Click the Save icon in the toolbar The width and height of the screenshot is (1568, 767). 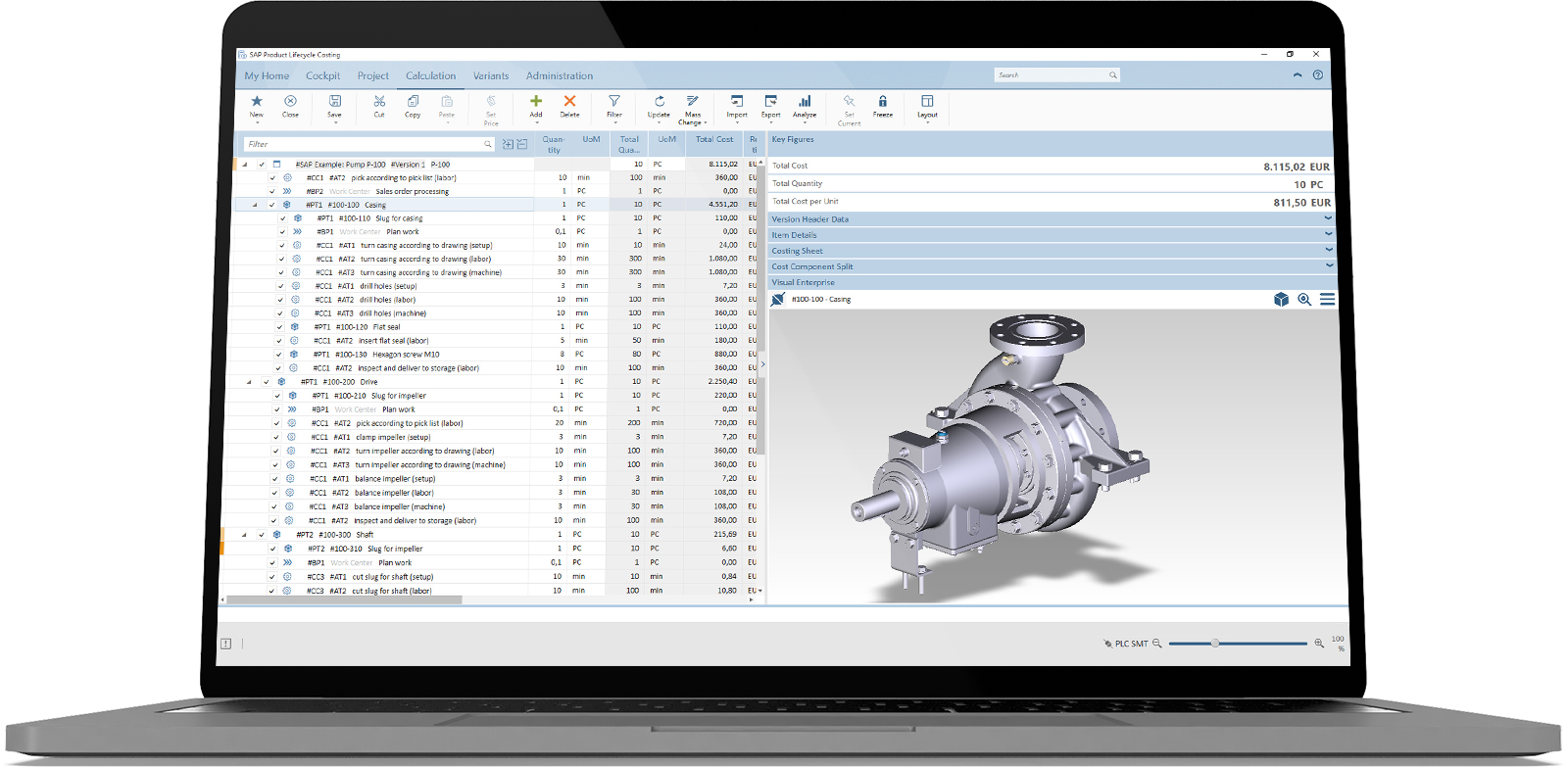[x=334, y=102]
